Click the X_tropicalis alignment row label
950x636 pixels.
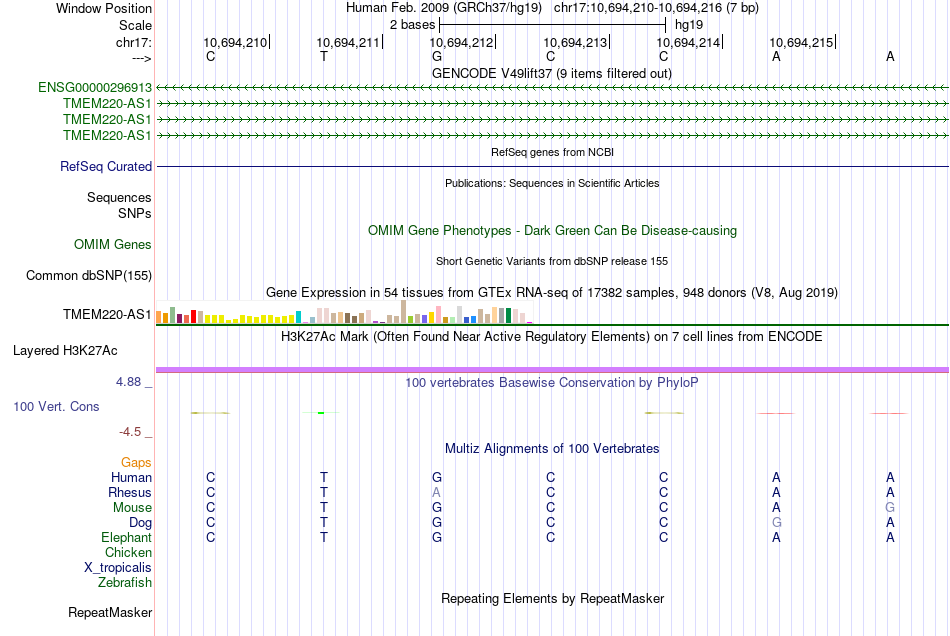coord(118,568)
